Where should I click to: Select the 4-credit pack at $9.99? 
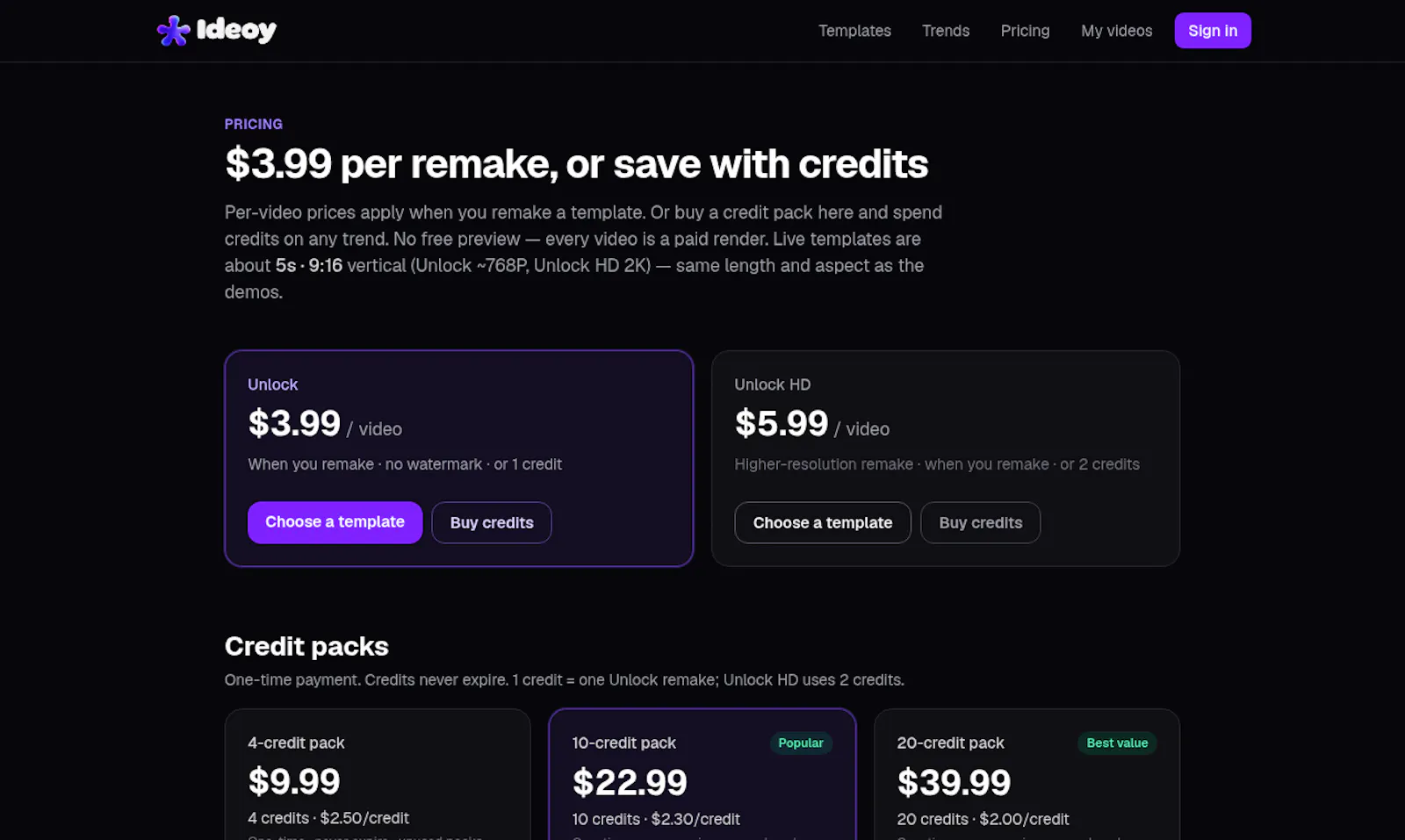378,774
